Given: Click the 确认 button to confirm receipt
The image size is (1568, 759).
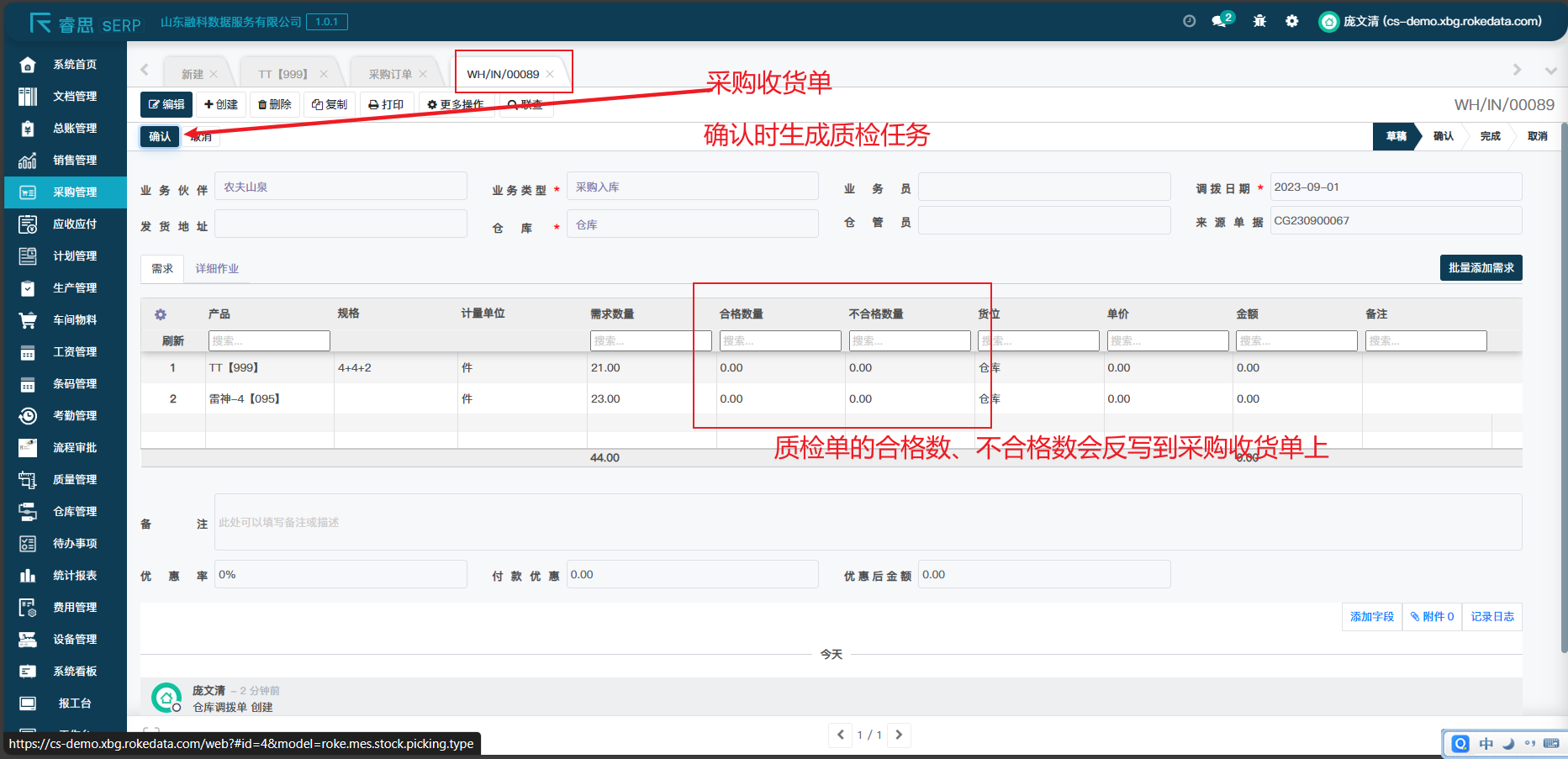Looking at the screenshot, I should (160, 136).
